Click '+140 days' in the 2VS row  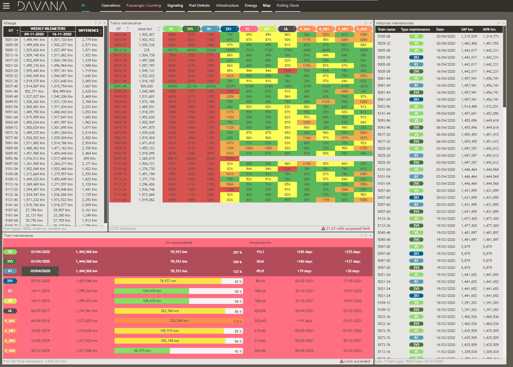pos(304,262)
